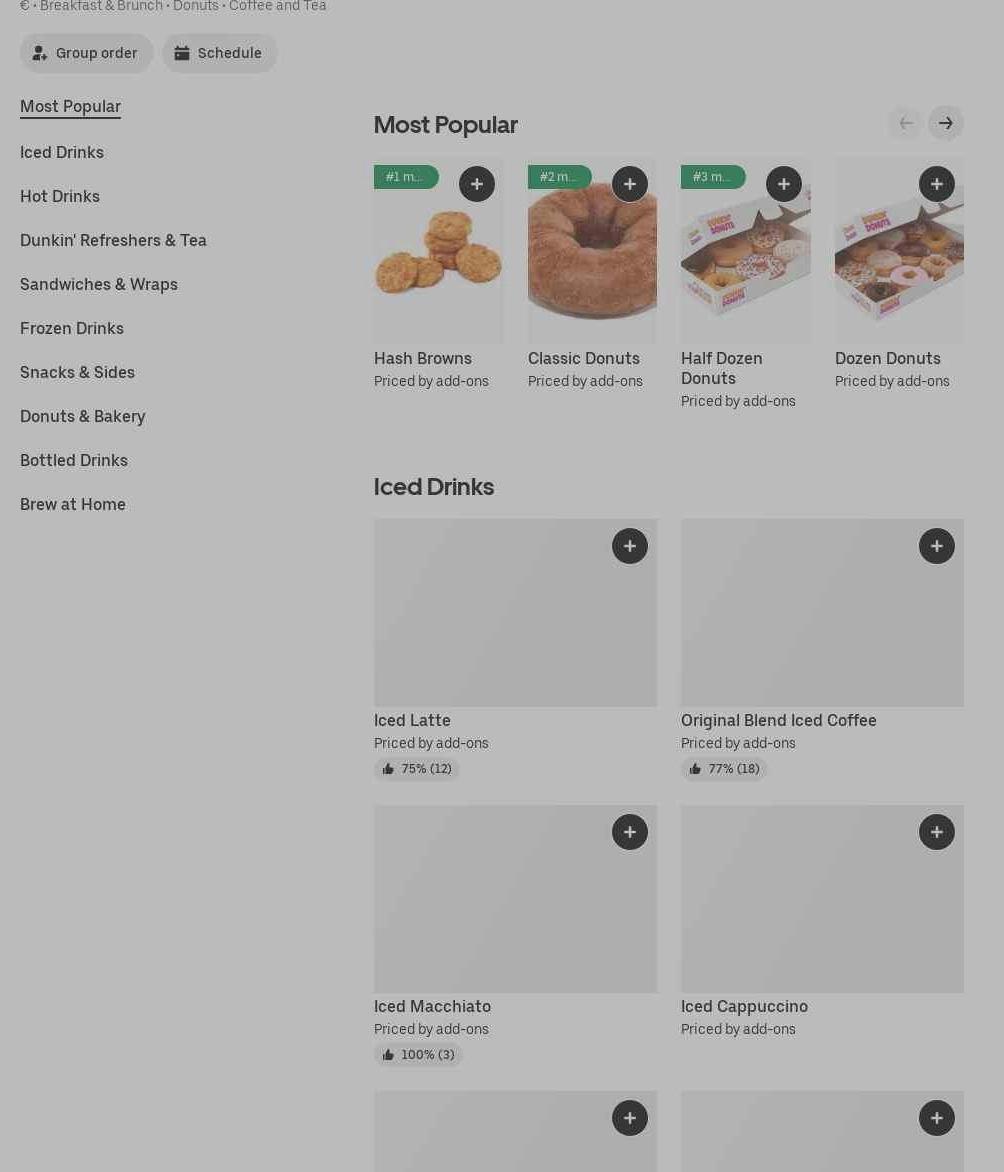This screenshot has height=1172, width=1004.
Task: Add Half Dozen Donuts with plus icon
Action: pos(784,184)
